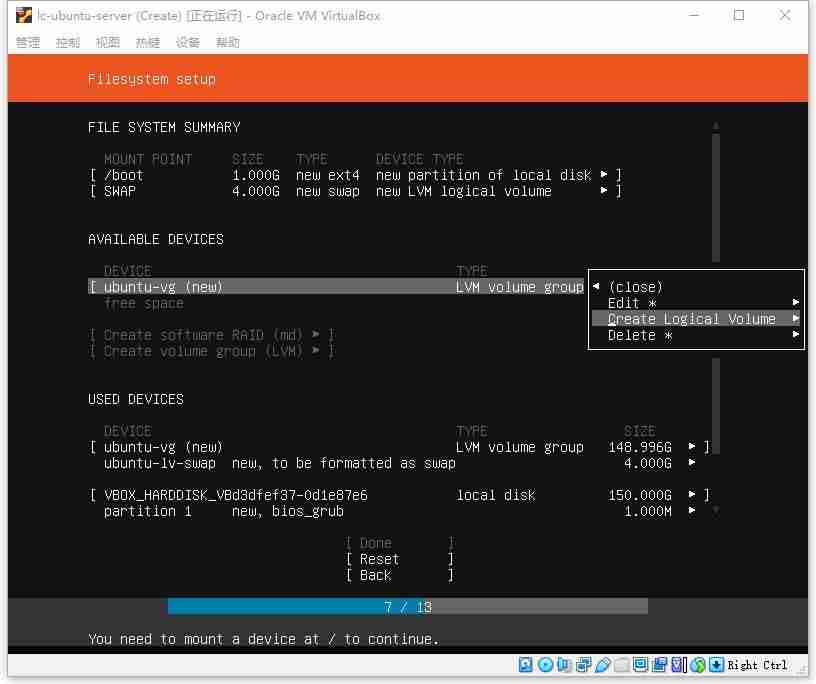Select available ubuntu-vg (new) device row

pyautogui.click(x=336, y=287)
